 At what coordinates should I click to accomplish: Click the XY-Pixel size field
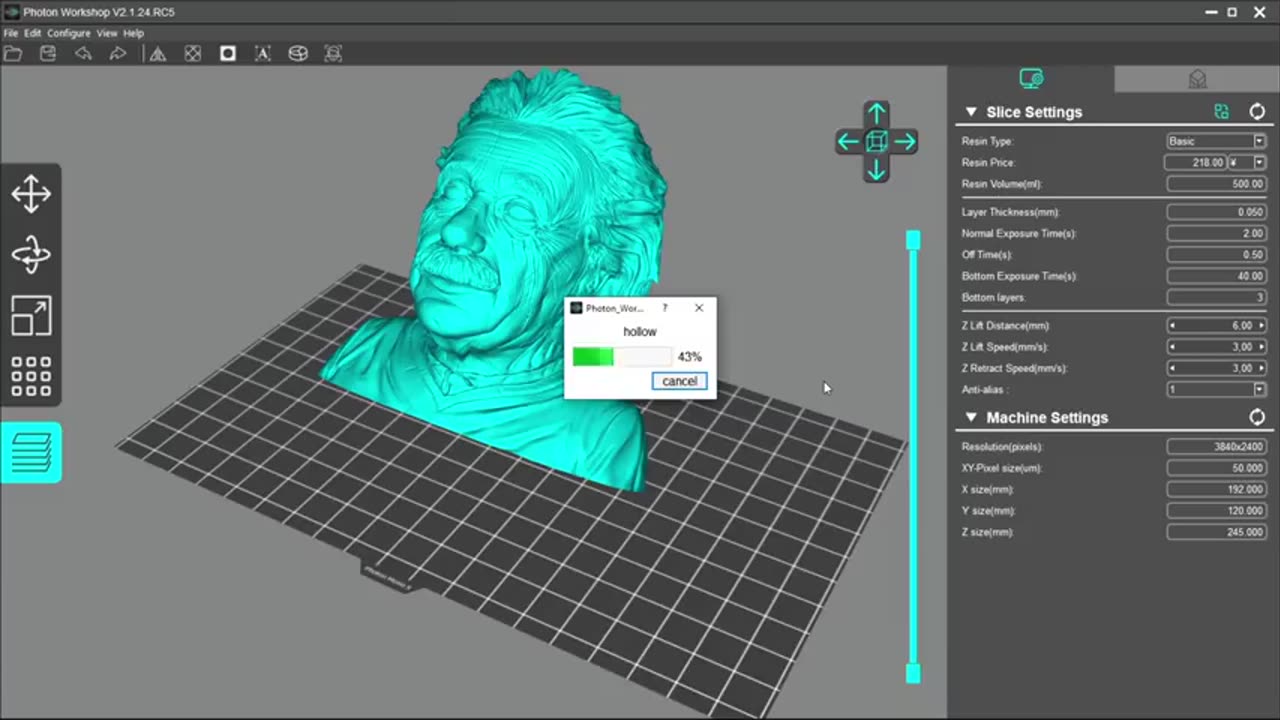pyautogui.click(x=1216, y=468)
